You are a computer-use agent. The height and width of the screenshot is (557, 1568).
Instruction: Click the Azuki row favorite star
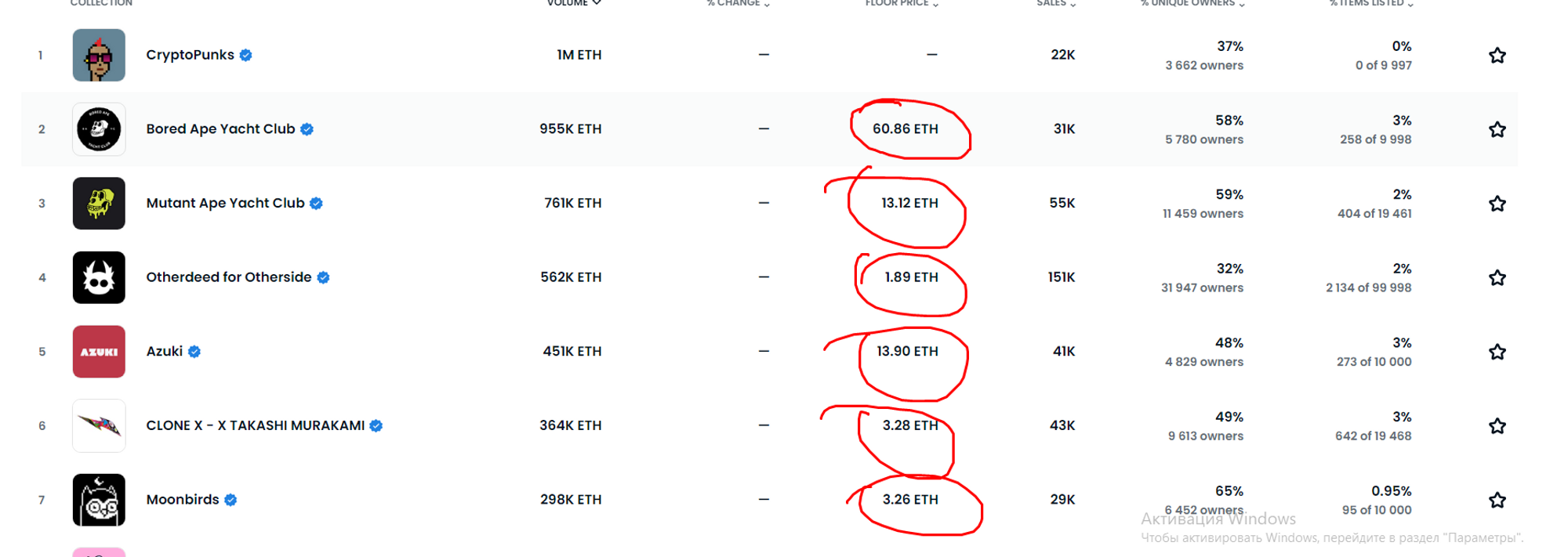coord(1497,352)
